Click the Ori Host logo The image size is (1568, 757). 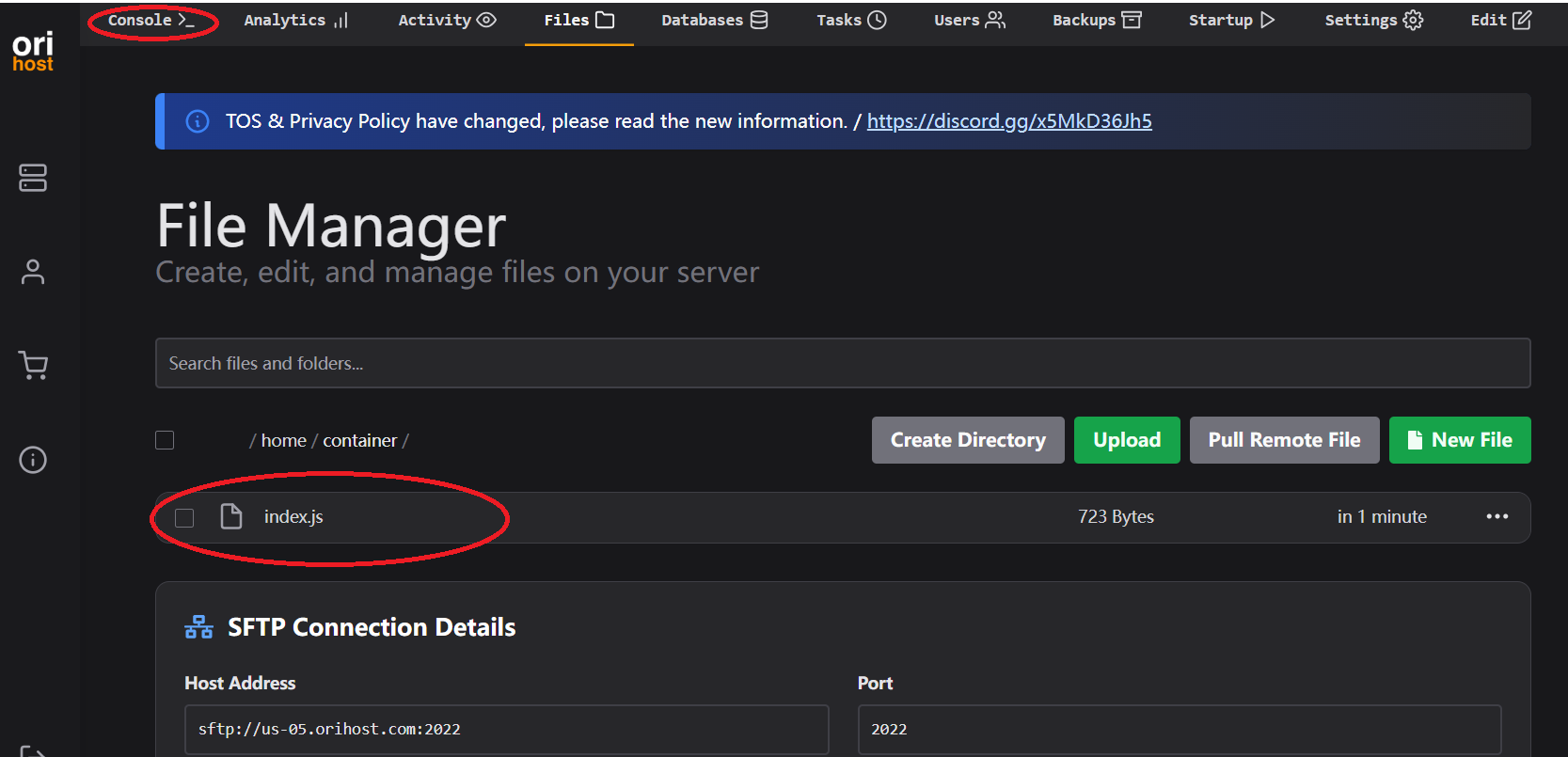click(33, 52)
